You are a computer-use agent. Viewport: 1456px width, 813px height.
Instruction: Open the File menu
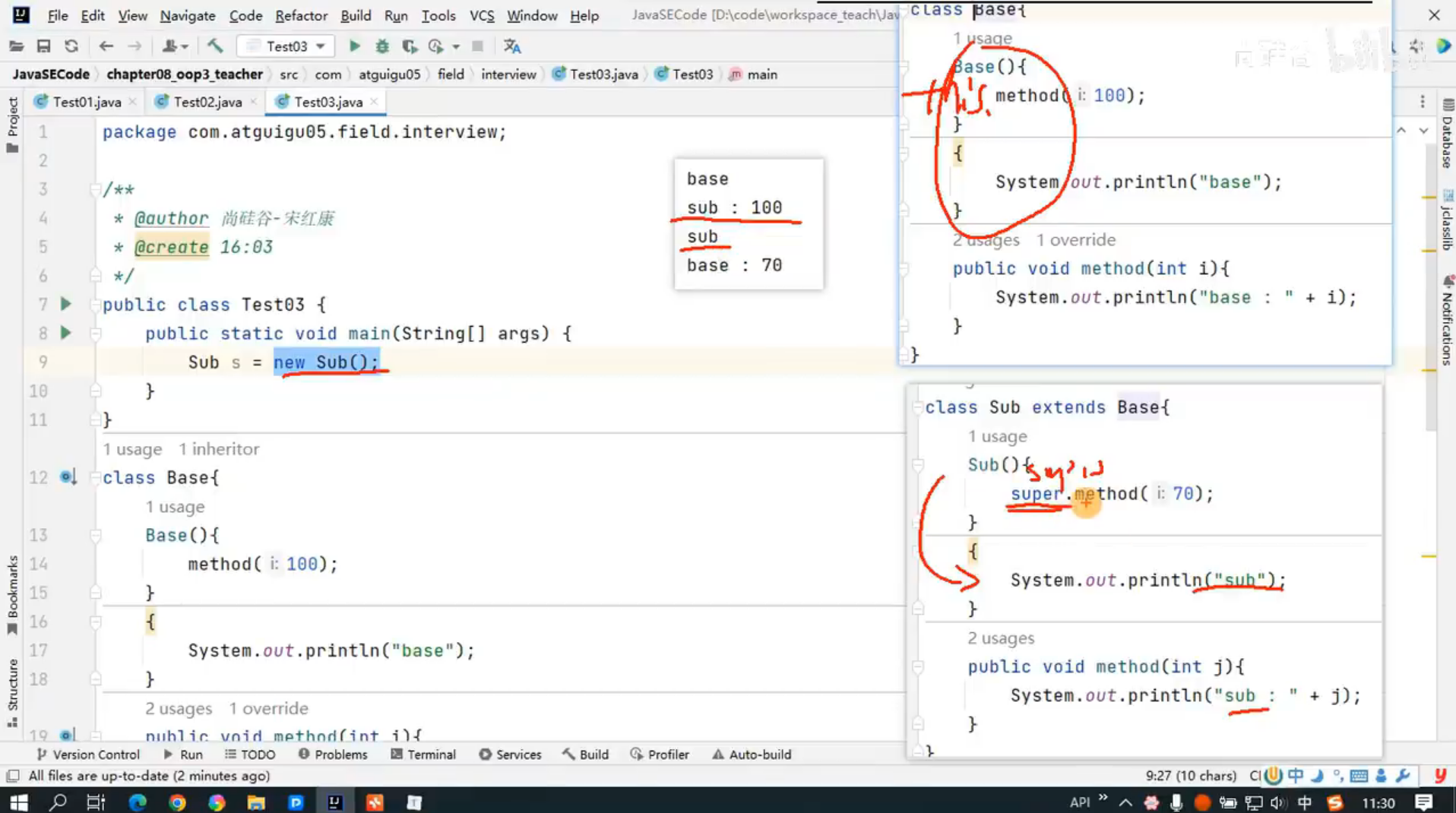coord(57,15)
